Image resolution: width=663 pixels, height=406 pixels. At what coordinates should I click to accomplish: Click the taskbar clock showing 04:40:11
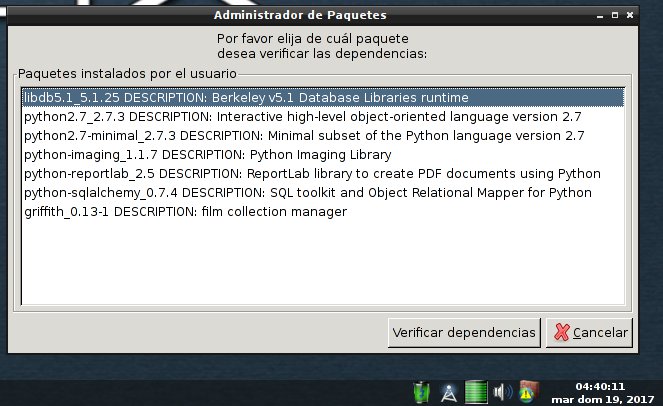tap(602, 393)
